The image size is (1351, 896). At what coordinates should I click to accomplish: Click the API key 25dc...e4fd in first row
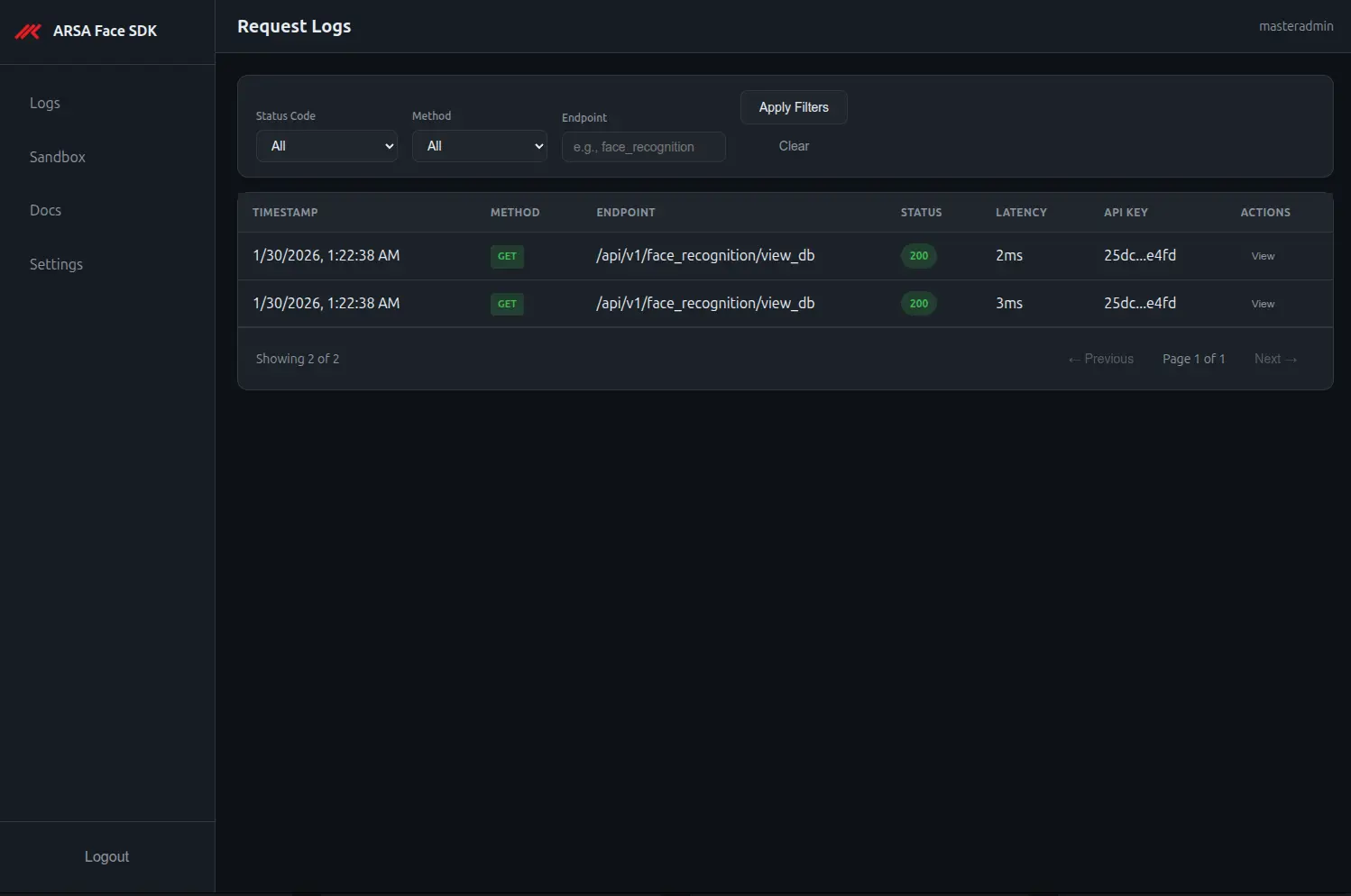(1140, 256)
